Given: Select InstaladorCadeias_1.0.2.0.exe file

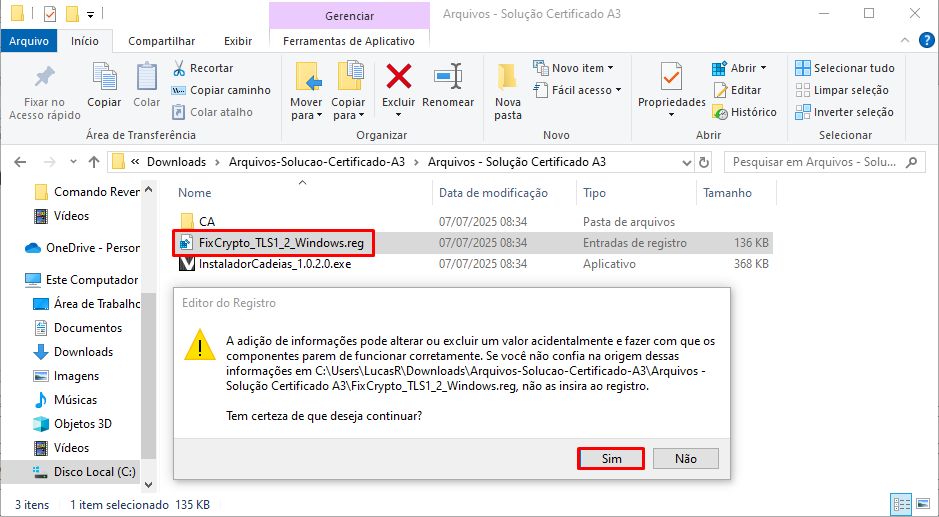Looking at the screenshot, I should [274, 264].
